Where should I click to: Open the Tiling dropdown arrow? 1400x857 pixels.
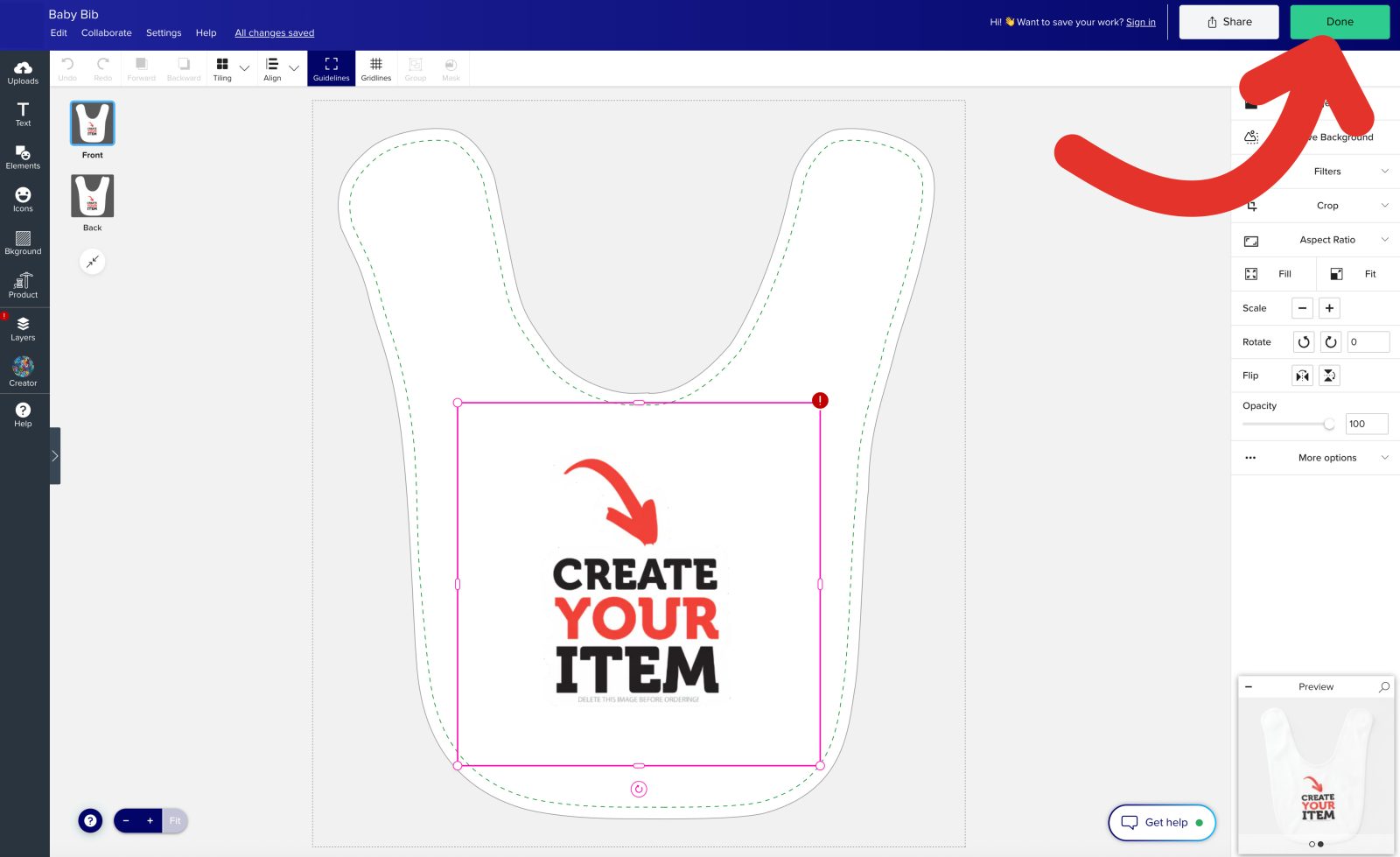[245, 68]
